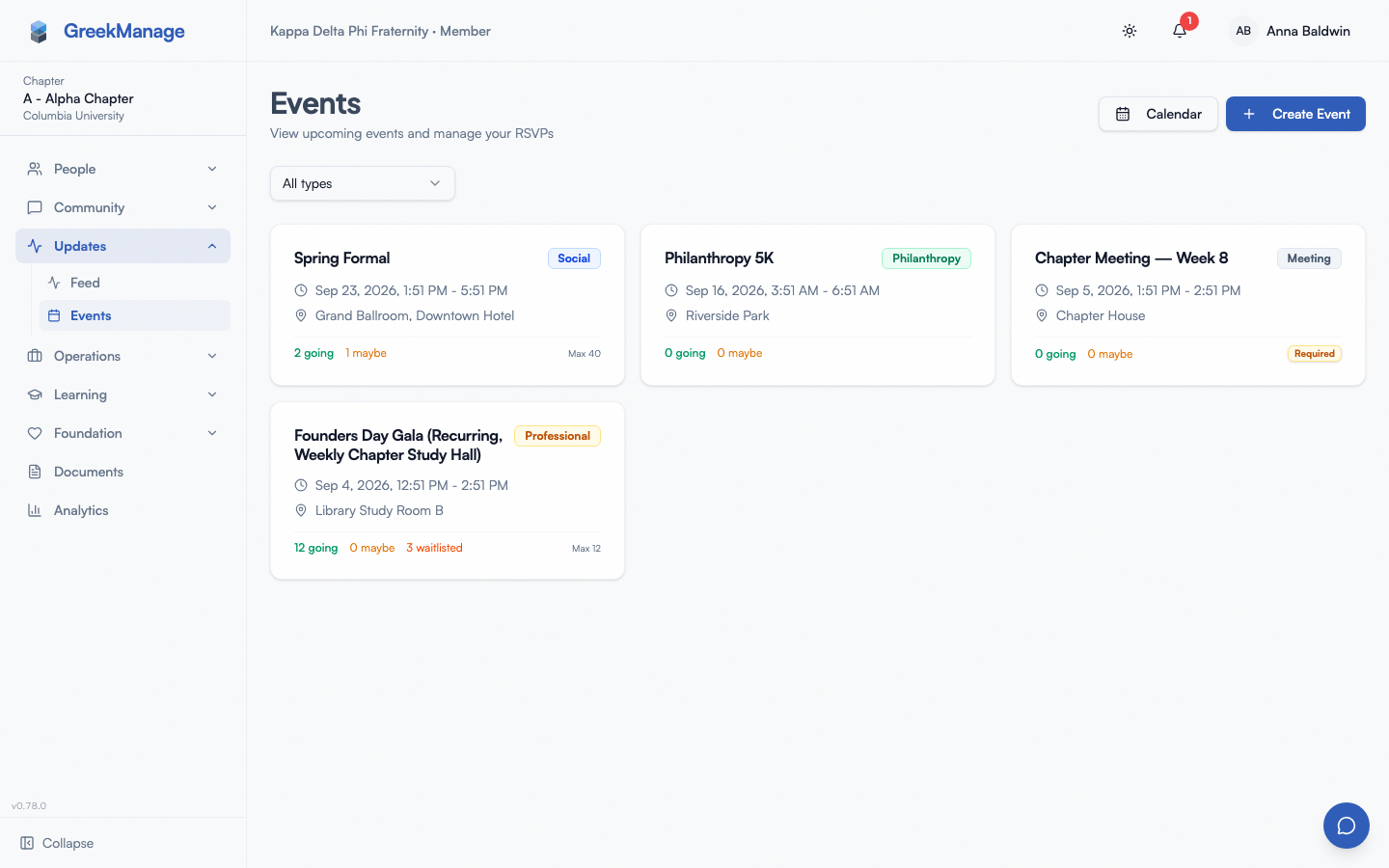Open the Founders Day Gala event
1389x868 pixels.
(x=448, y=491)
